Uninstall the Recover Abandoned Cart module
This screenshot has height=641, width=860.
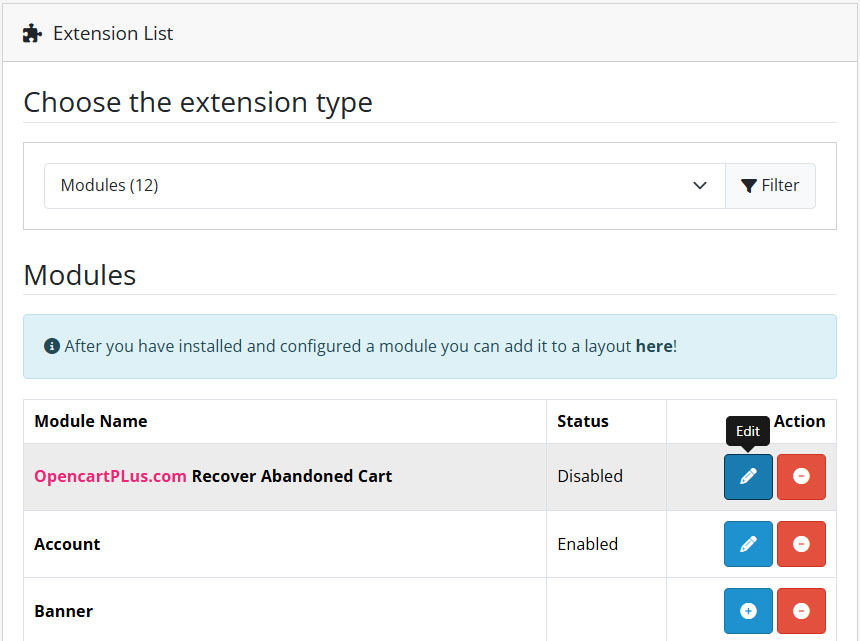point(801,477)
